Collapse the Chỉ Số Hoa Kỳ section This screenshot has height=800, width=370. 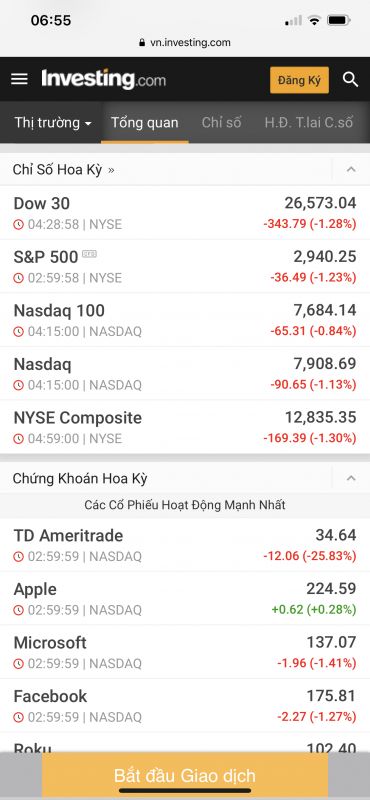click(351, 169)
